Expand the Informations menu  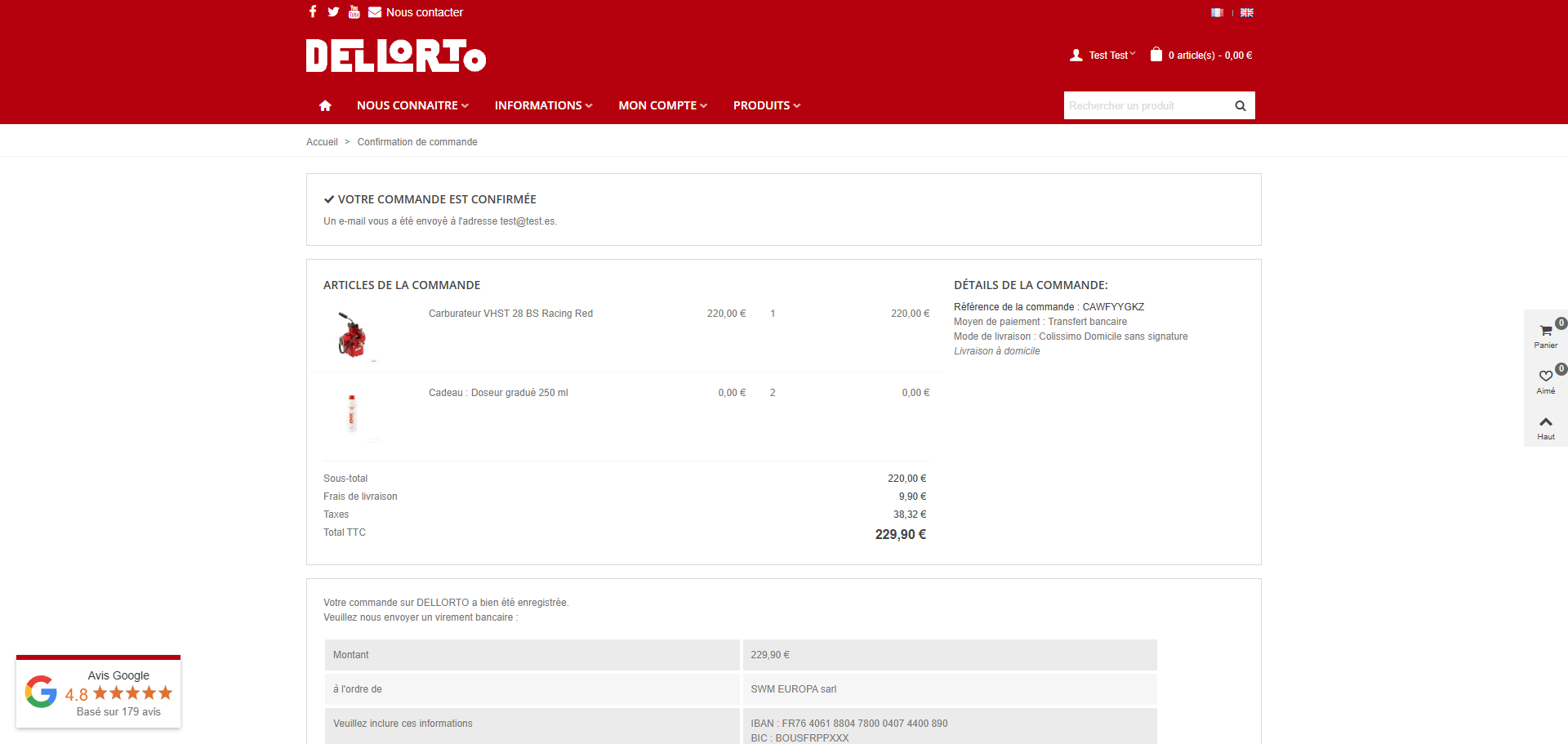point(543,105)
